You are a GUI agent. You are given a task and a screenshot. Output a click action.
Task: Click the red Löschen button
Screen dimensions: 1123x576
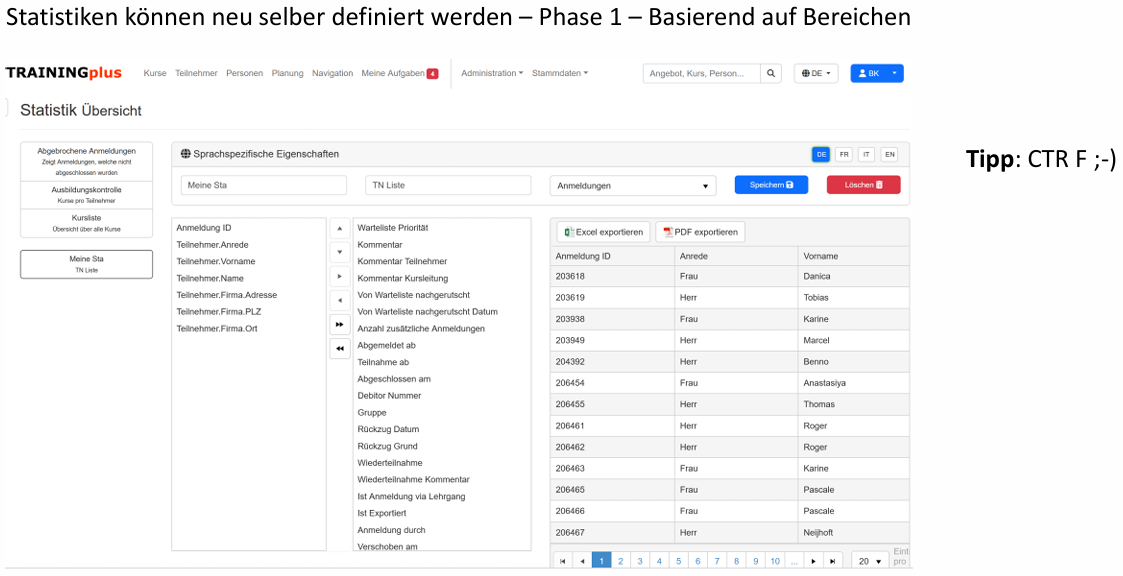[863, 185]
